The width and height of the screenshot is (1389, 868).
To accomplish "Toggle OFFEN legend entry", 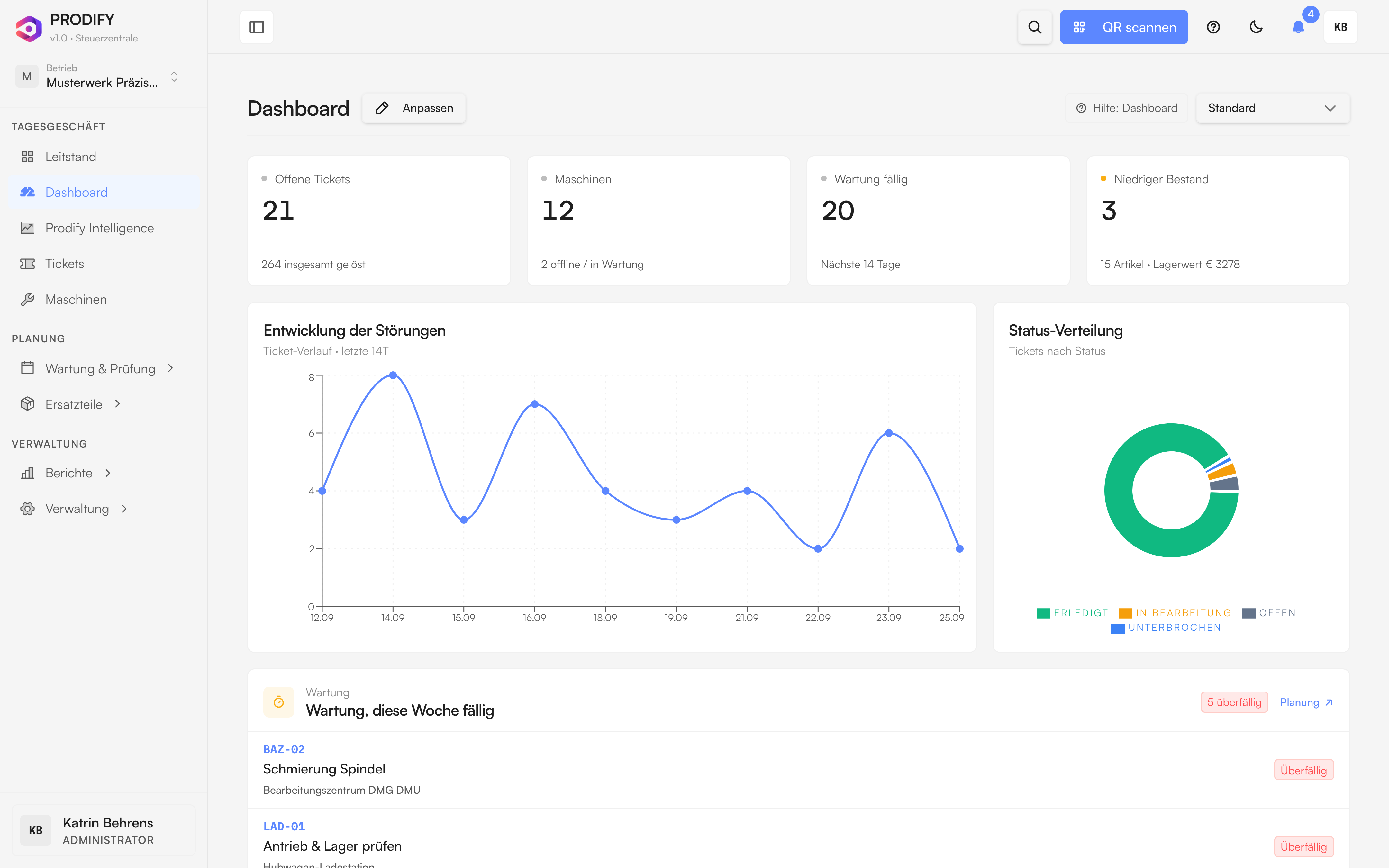I will tap(1269, 613).
